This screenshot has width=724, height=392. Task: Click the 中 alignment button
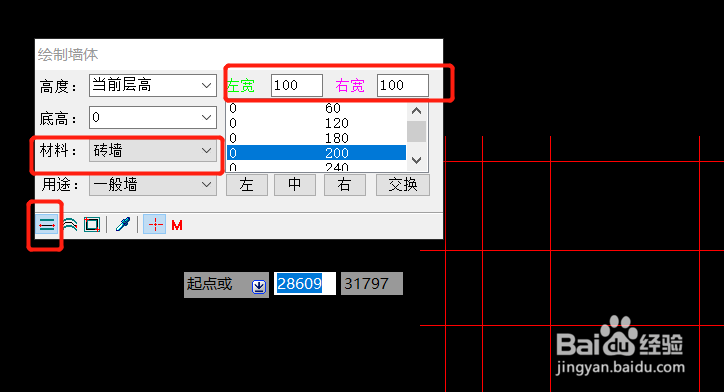295,185
